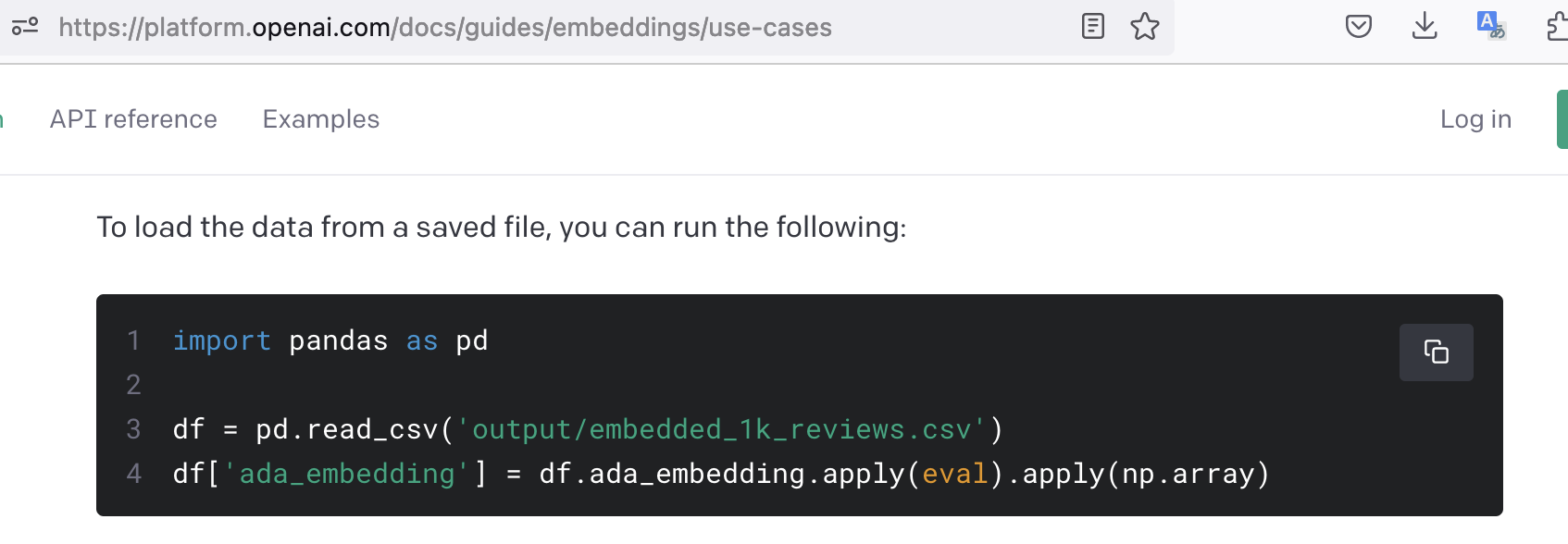
Task: Open site permissions icon beside the URL
Action: (25, 26)
